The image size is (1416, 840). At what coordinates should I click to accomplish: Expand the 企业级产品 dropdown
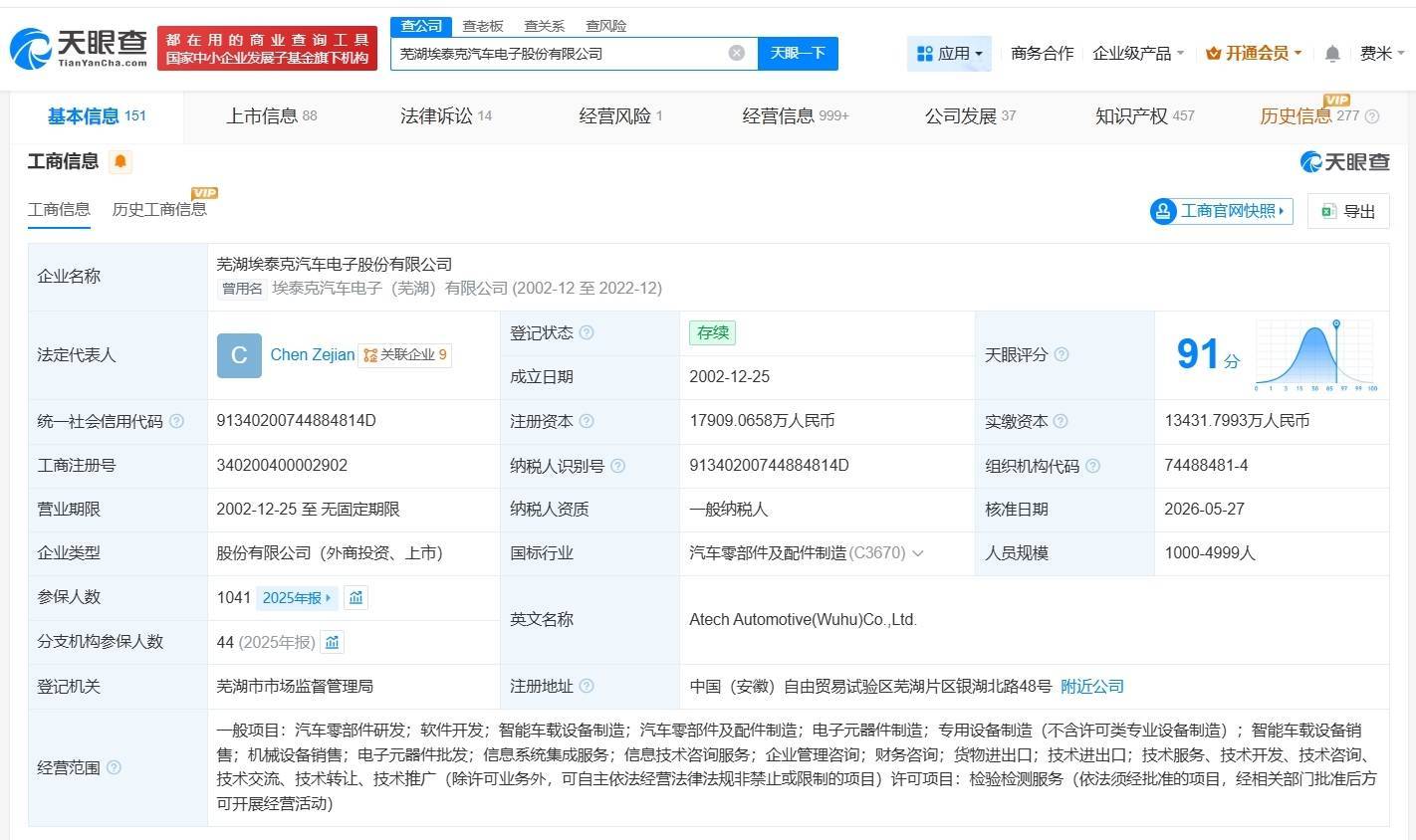click(x=1138, y=53)
